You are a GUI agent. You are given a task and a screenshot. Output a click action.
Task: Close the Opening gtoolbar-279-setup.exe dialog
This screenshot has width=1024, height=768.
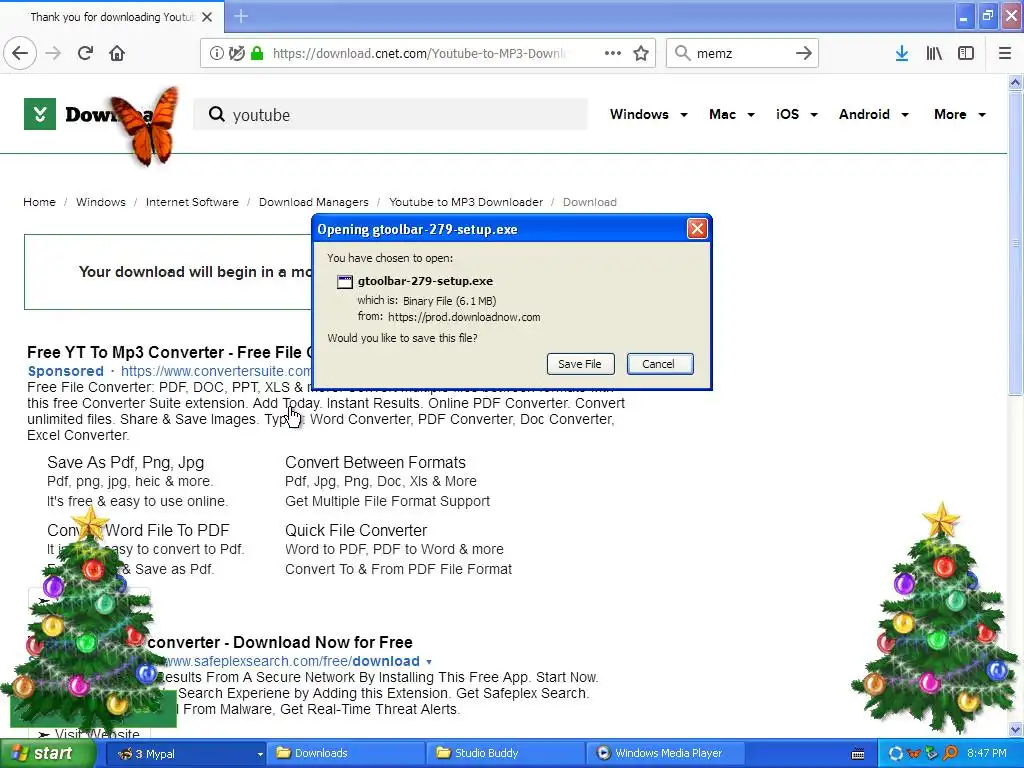coord(697,229)
